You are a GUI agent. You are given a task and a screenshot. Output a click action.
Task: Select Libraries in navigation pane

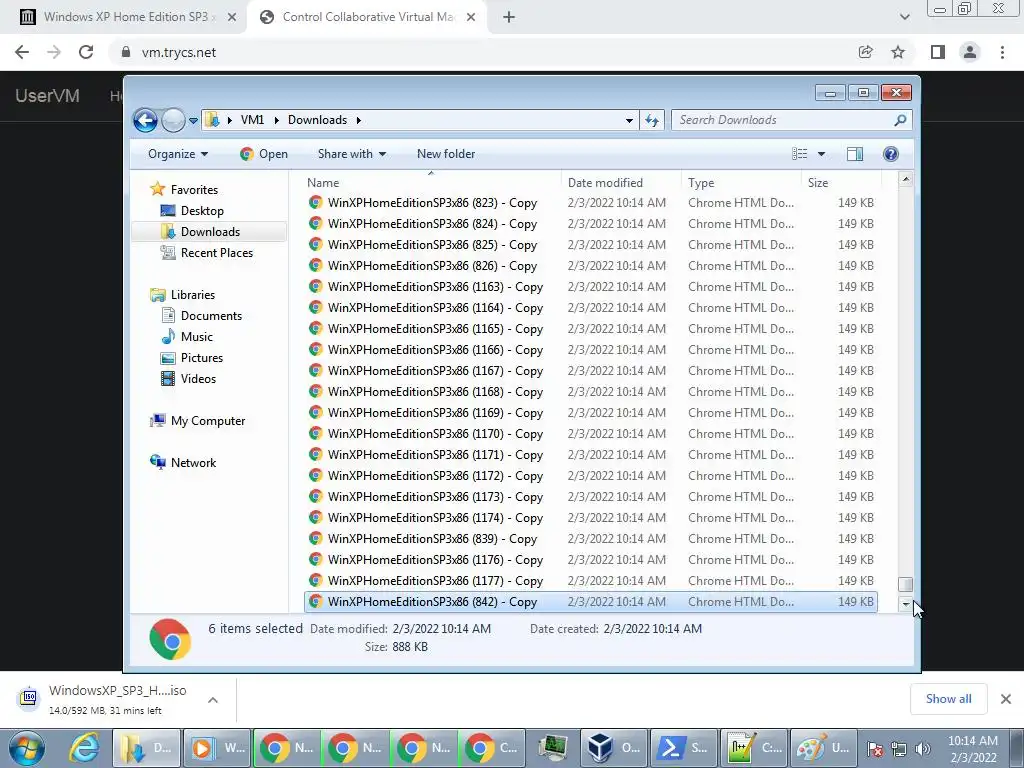tap(192, 295)
